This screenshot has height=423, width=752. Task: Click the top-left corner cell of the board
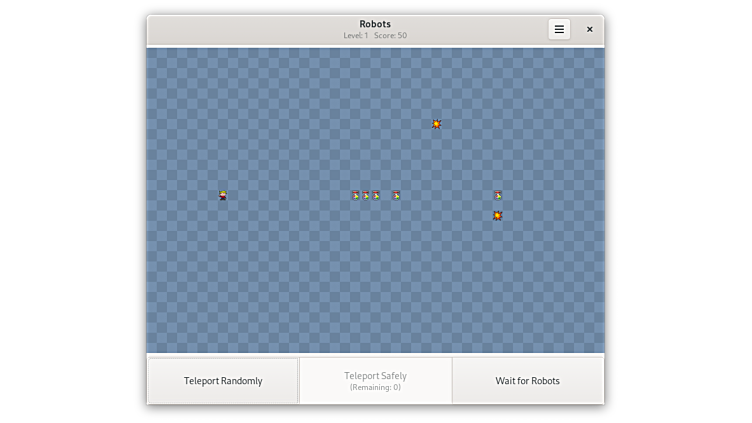pyautogui.click(x=152, y=54)
